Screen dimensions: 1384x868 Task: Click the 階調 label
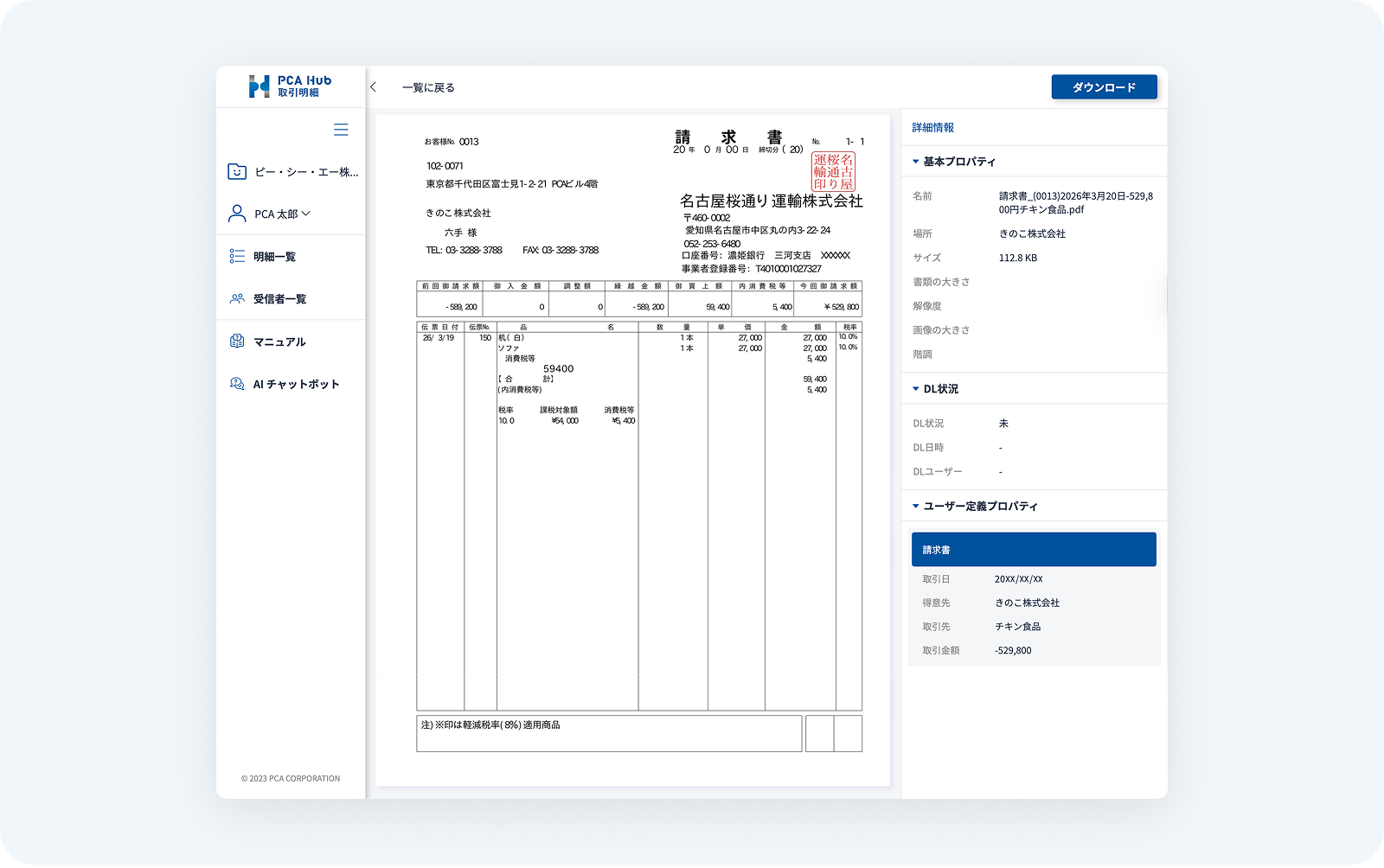click(x=922, y=354)
